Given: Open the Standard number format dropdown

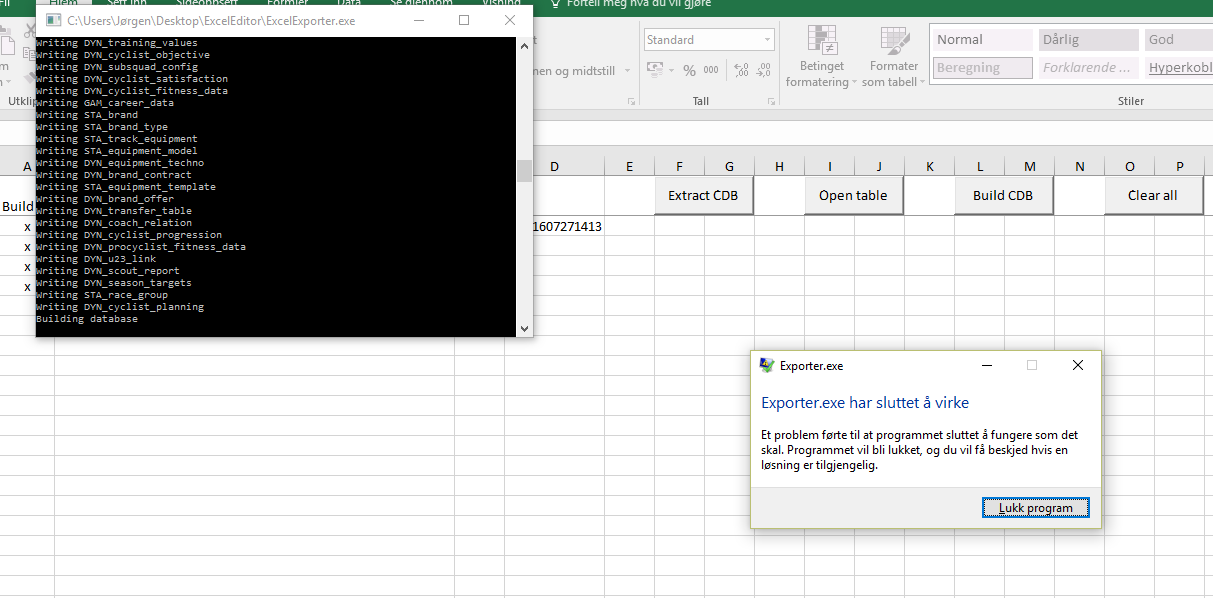Looking at the screenshot, I should coord(767,40).
